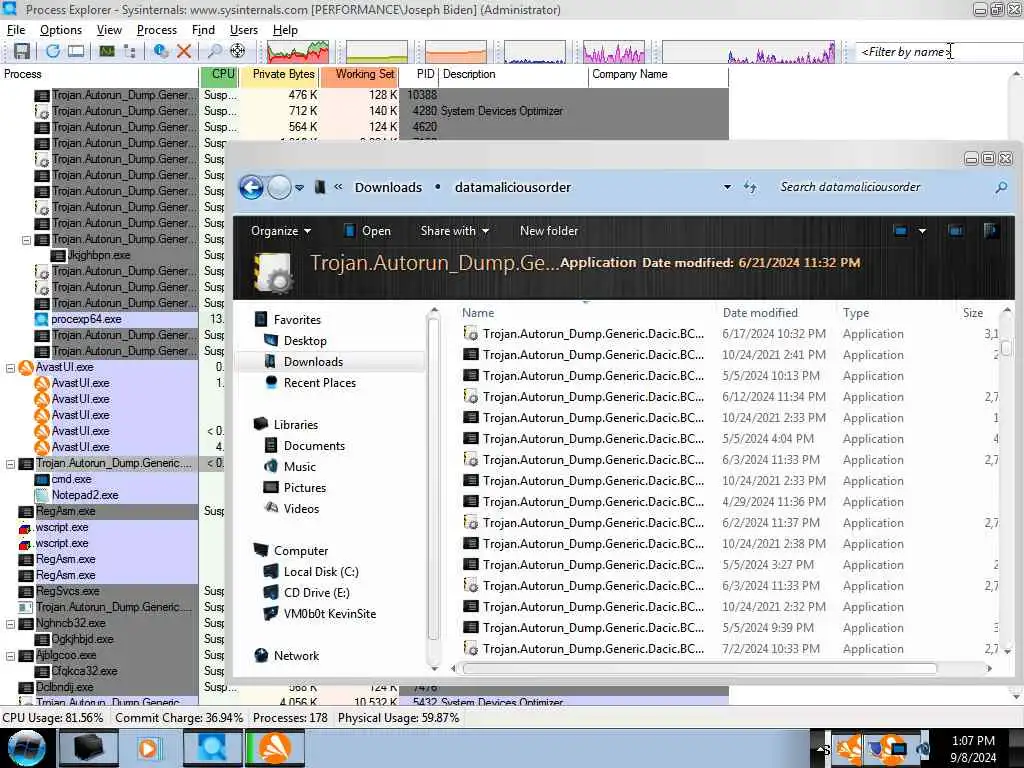This screenshot has height=768, width=1024.
Task: Sort by the CPU column header
Action: [x=219, y=74]
